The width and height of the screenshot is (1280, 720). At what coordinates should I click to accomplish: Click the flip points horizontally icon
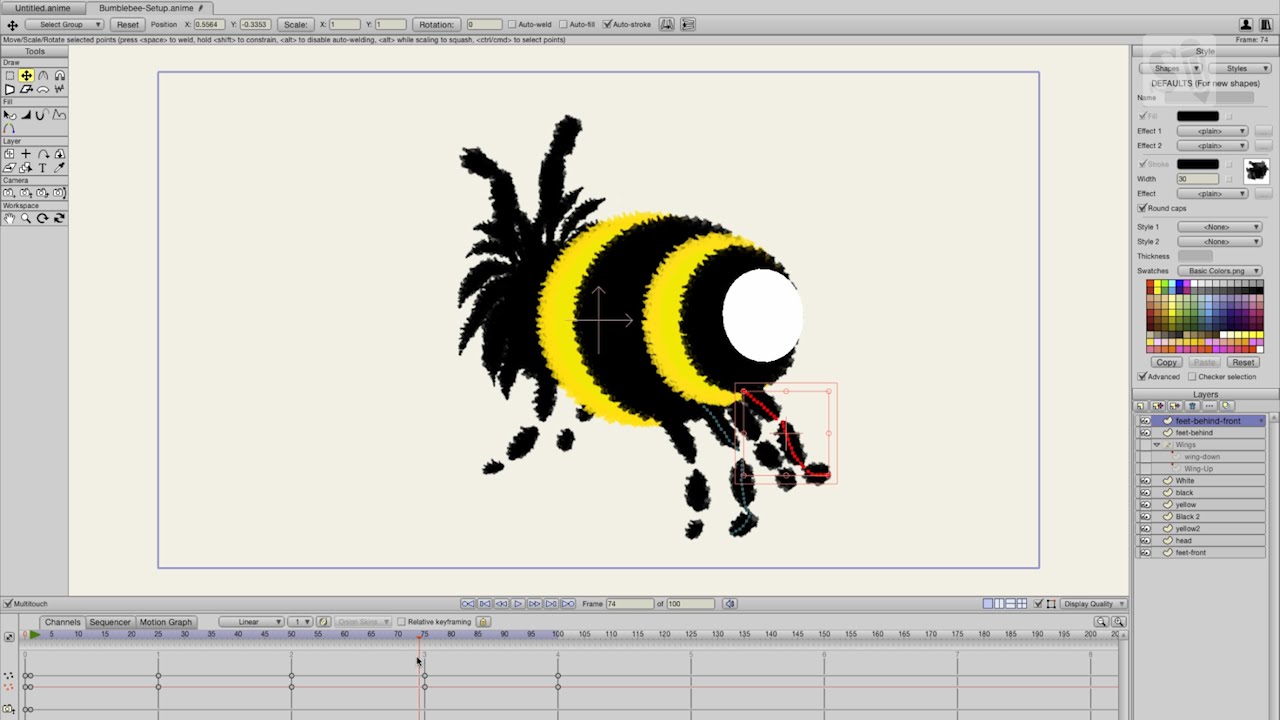point(667,24)
